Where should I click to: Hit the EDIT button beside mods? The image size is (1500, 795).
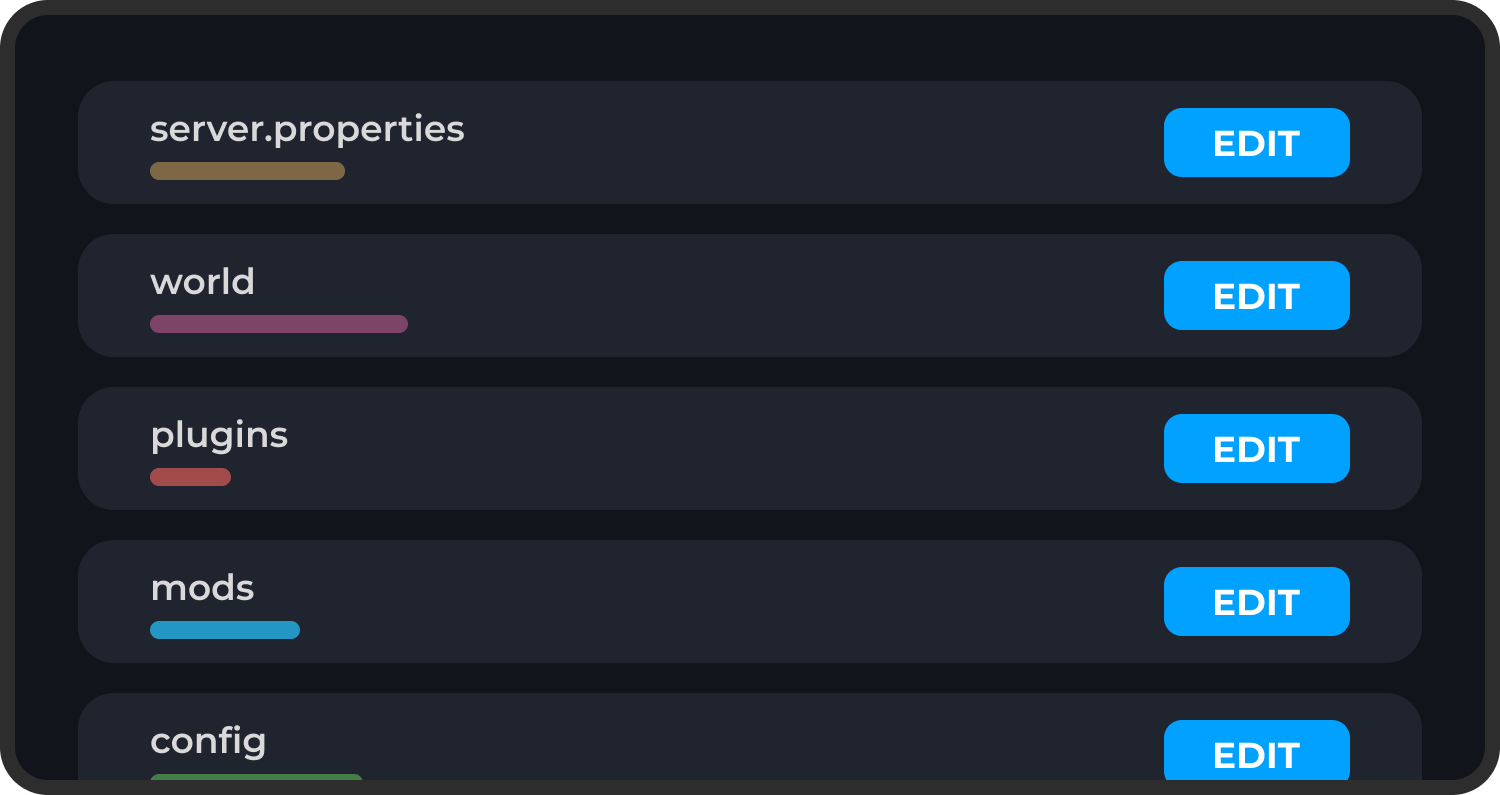coord(1256,602)
